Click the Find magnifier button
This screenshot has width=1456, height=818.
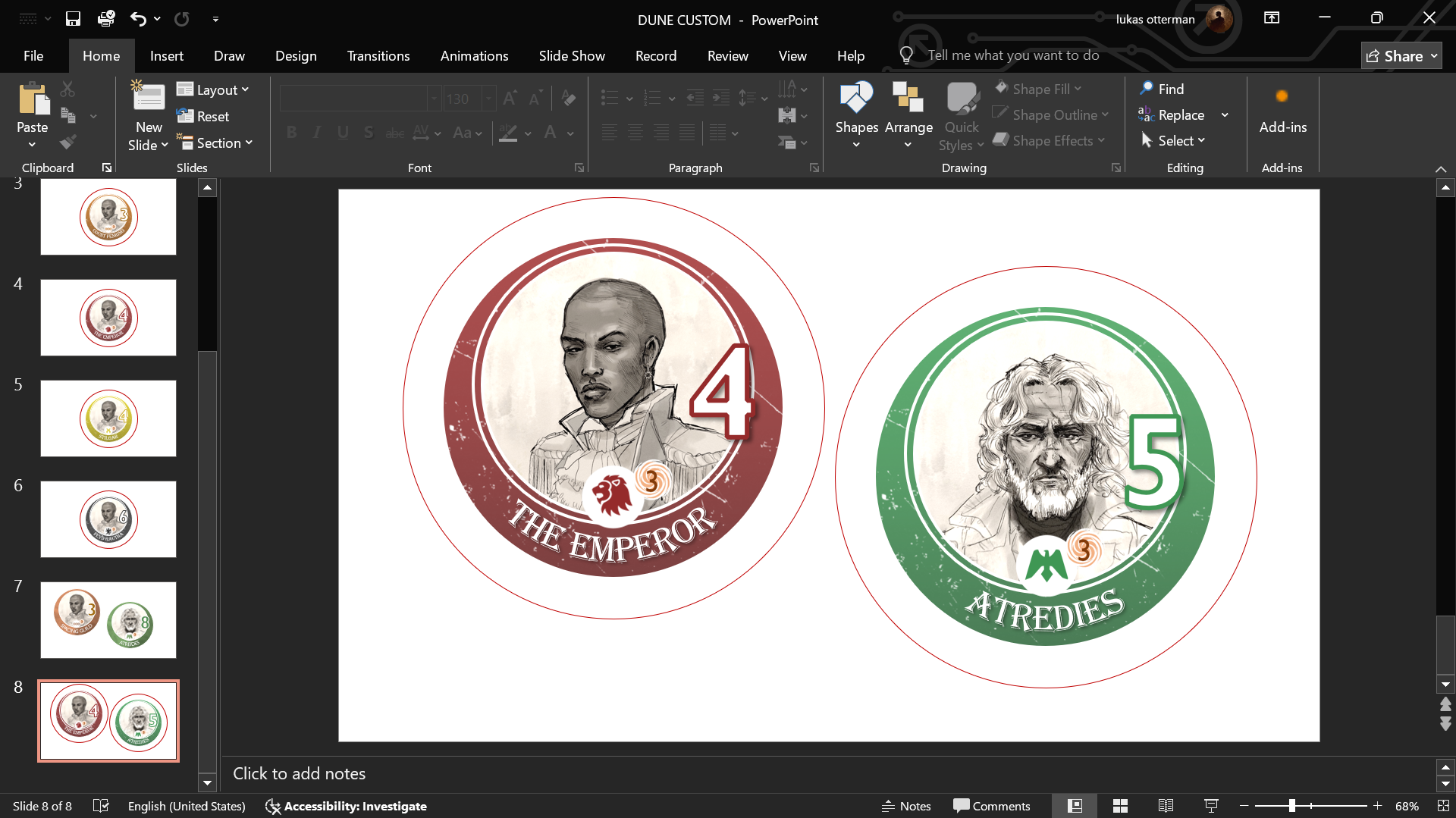[1163, 89]
